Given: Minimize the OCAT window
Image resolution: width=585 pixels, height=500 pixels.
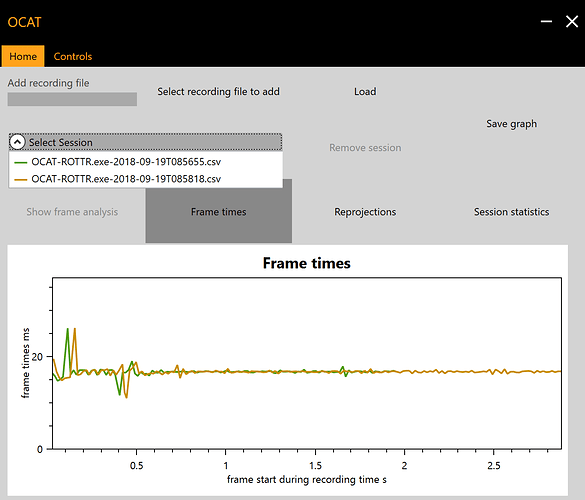Looking at the screenshot, I should (x=546, y=22).
